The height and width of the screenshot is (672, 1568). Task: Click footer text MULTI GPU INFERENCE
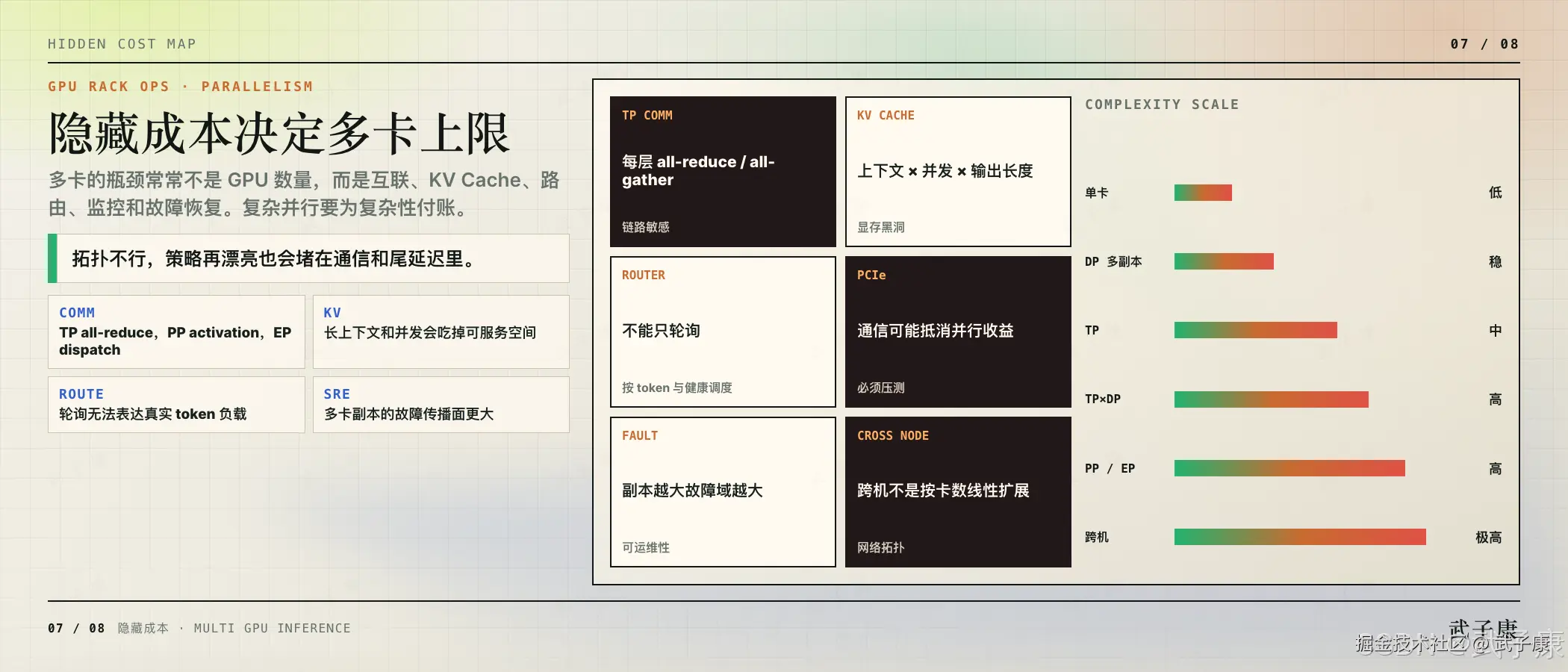click(273, 628)
